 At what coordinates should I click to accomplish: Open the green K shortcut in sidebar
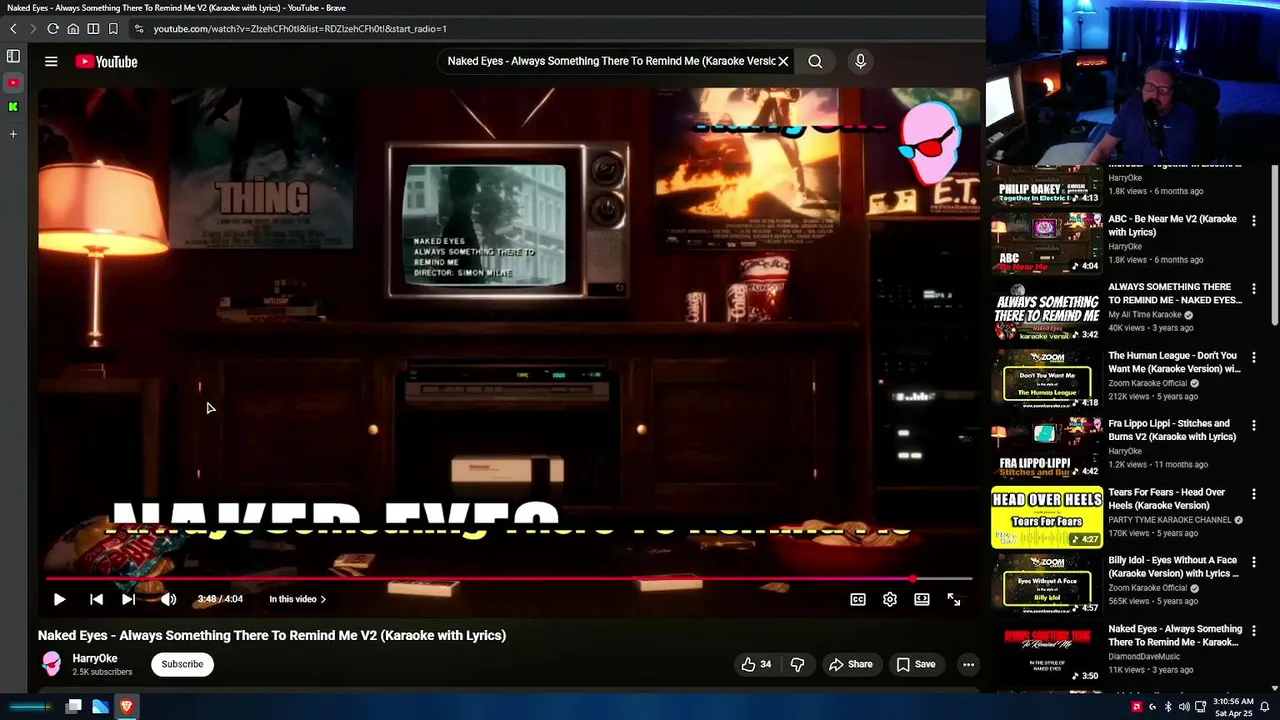click(13, 106)
